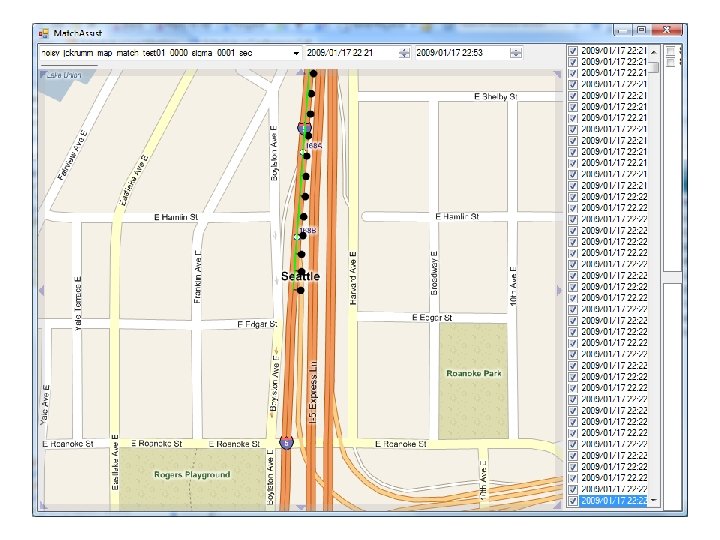Select the topmost black GPS point on I-5

tap(313, 73)
